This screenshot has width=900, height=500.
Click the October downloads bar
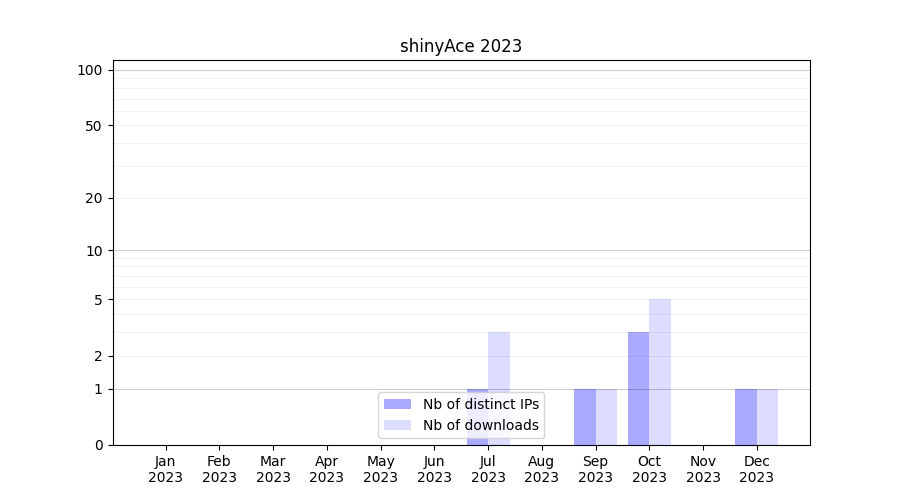click(660, 371)
